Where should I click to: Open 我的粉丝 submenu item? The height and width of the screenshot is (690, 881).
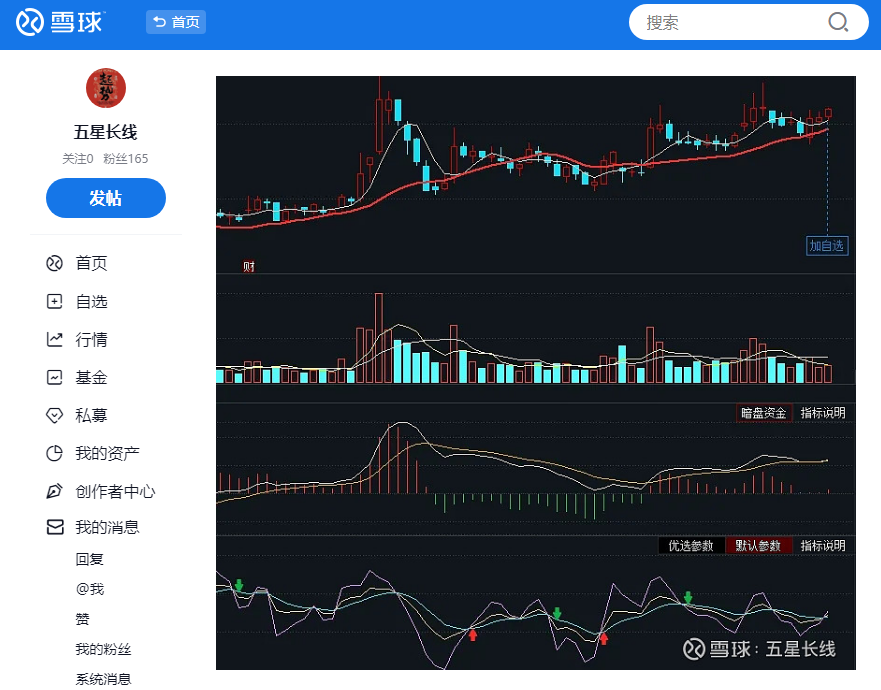[103, 649]
